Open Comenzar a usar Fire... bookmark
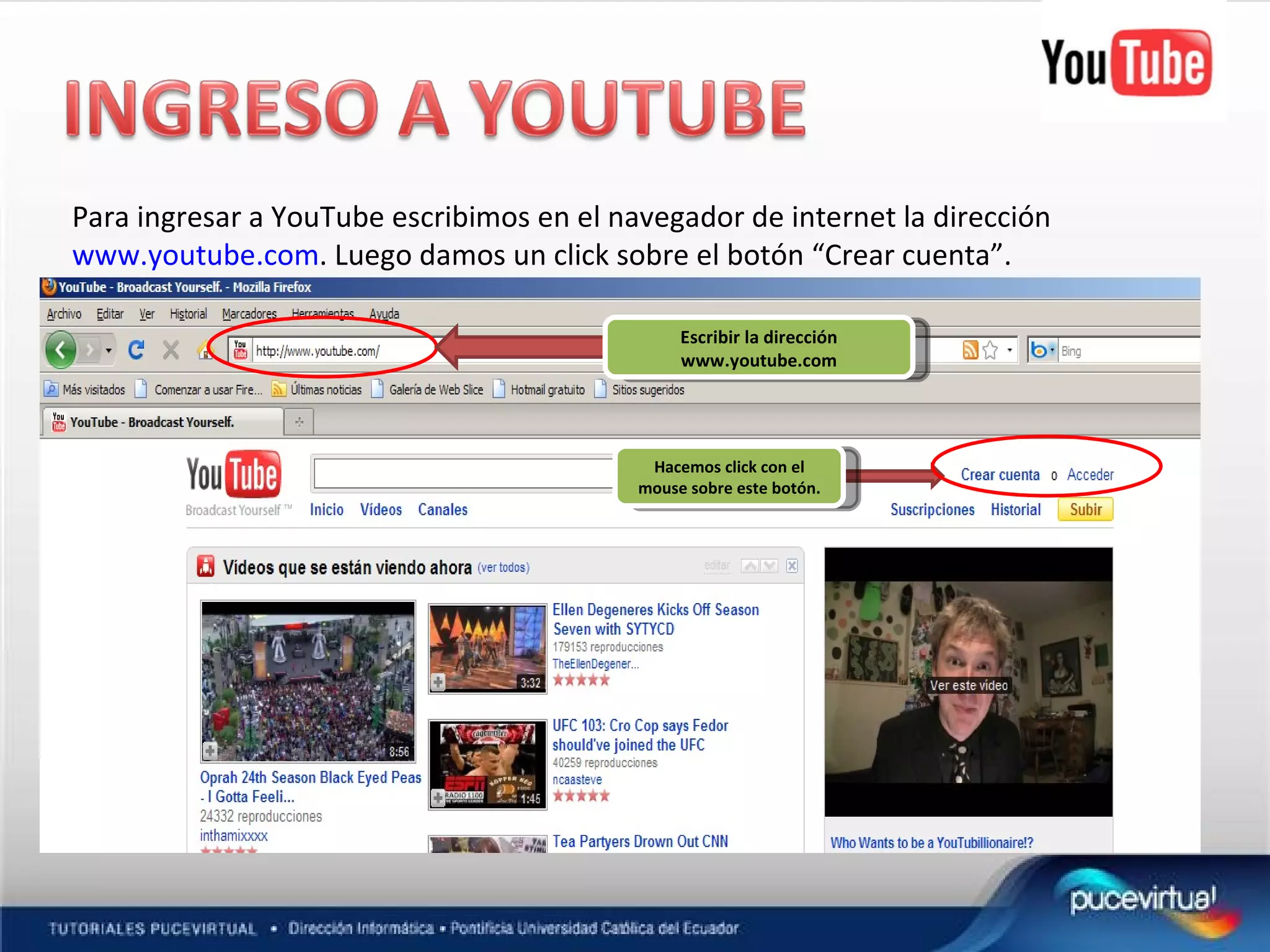Screen dimensions: 1270x952 click(198, 389)
